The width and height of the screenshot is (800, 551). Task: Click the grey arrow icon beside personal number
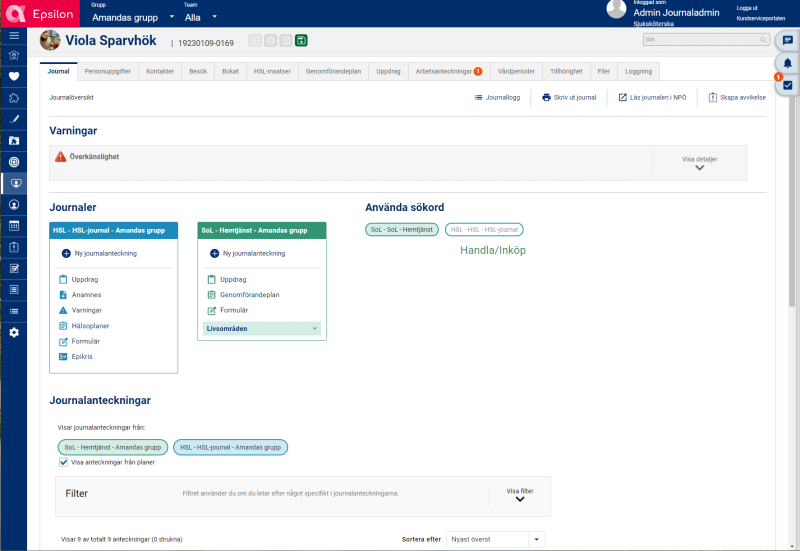pos(255,40)
